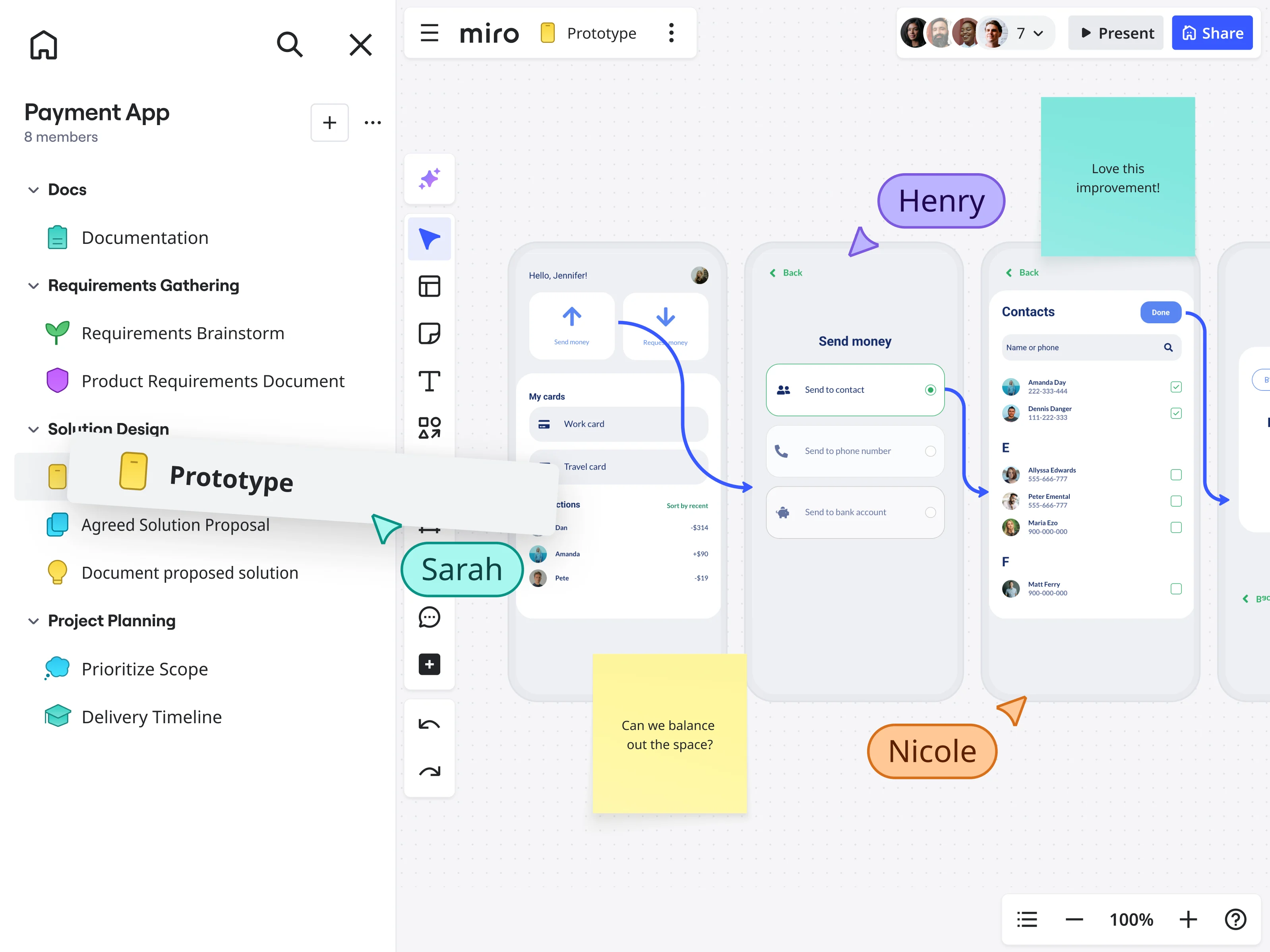Collapse the Docs section

[33, 190]
